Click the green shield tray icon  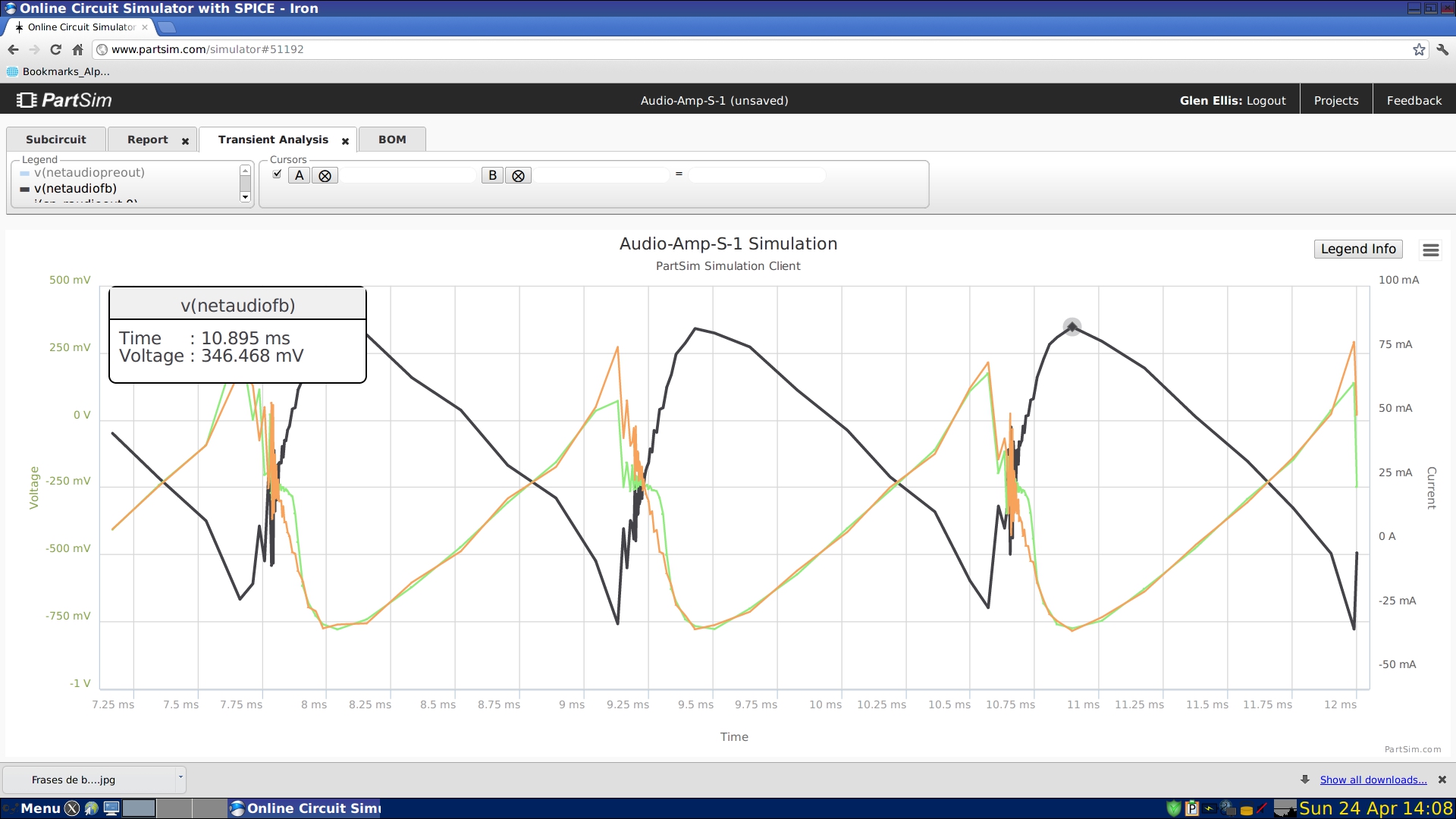1173,808
